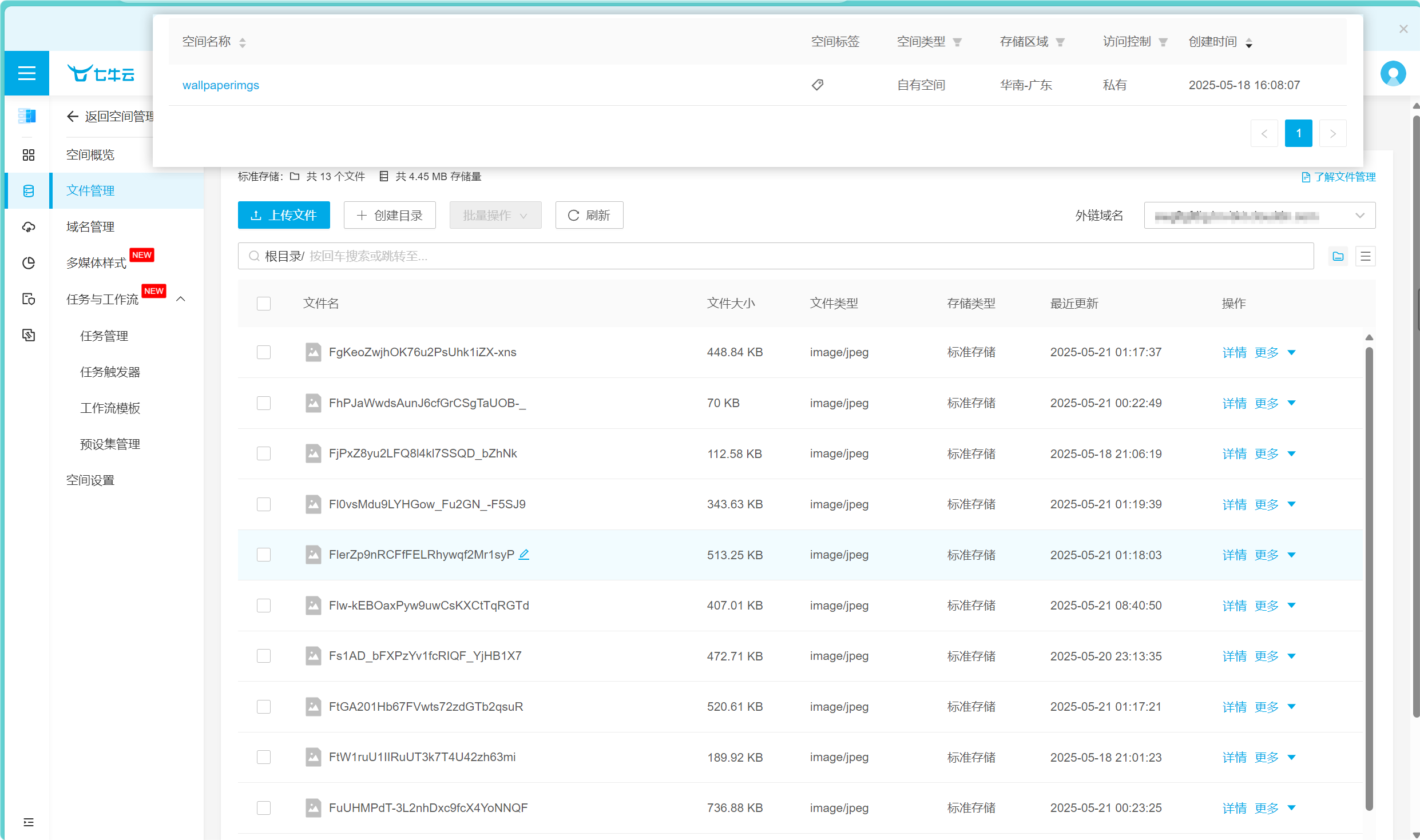Check the box for FgKeoZwjhOK76u2PsUhk1iZX-xns

(264, 352)
